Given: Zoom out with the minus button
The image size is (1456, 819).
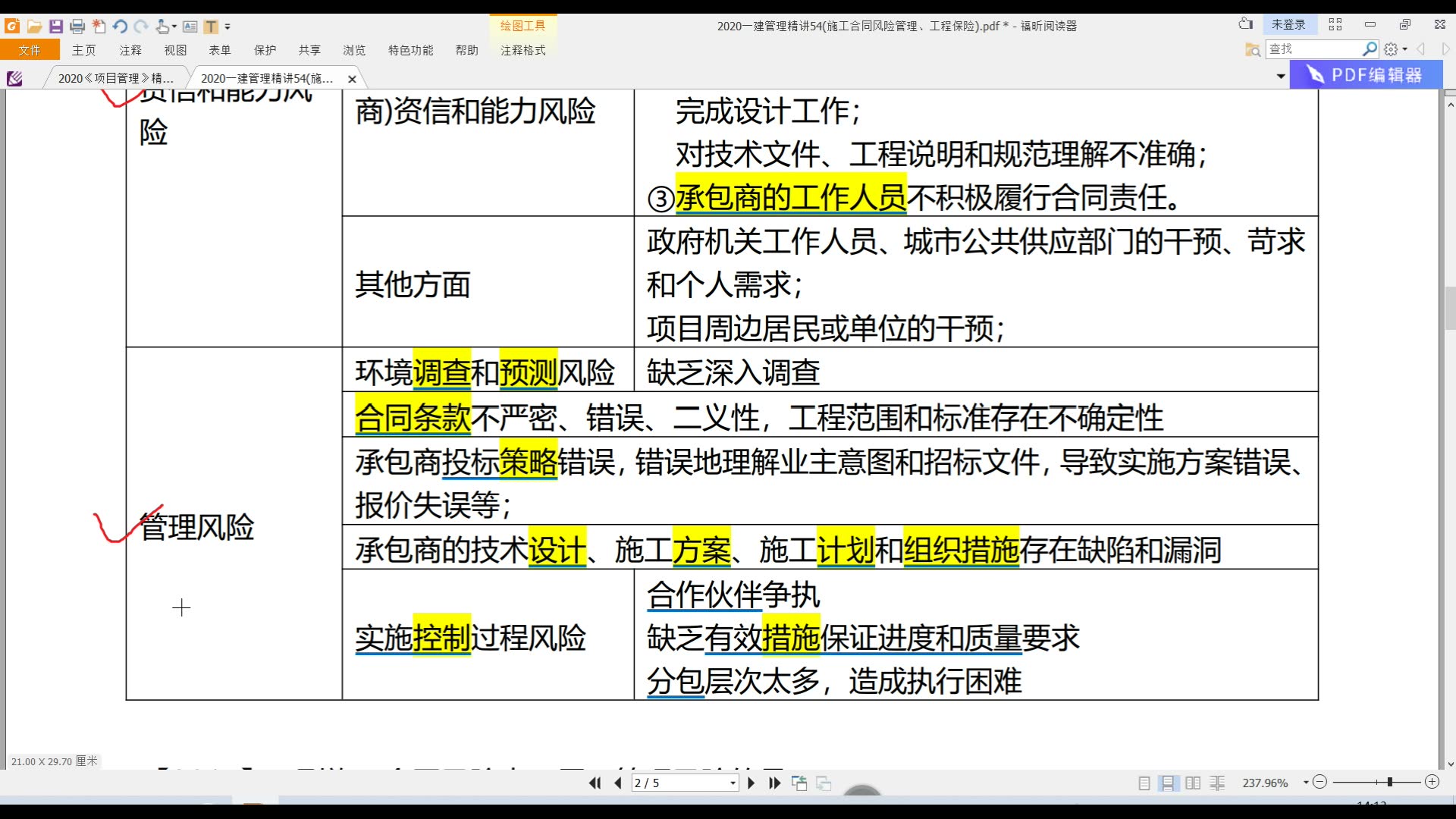Looking at the screenshot, I should (x=1319, y=782).
